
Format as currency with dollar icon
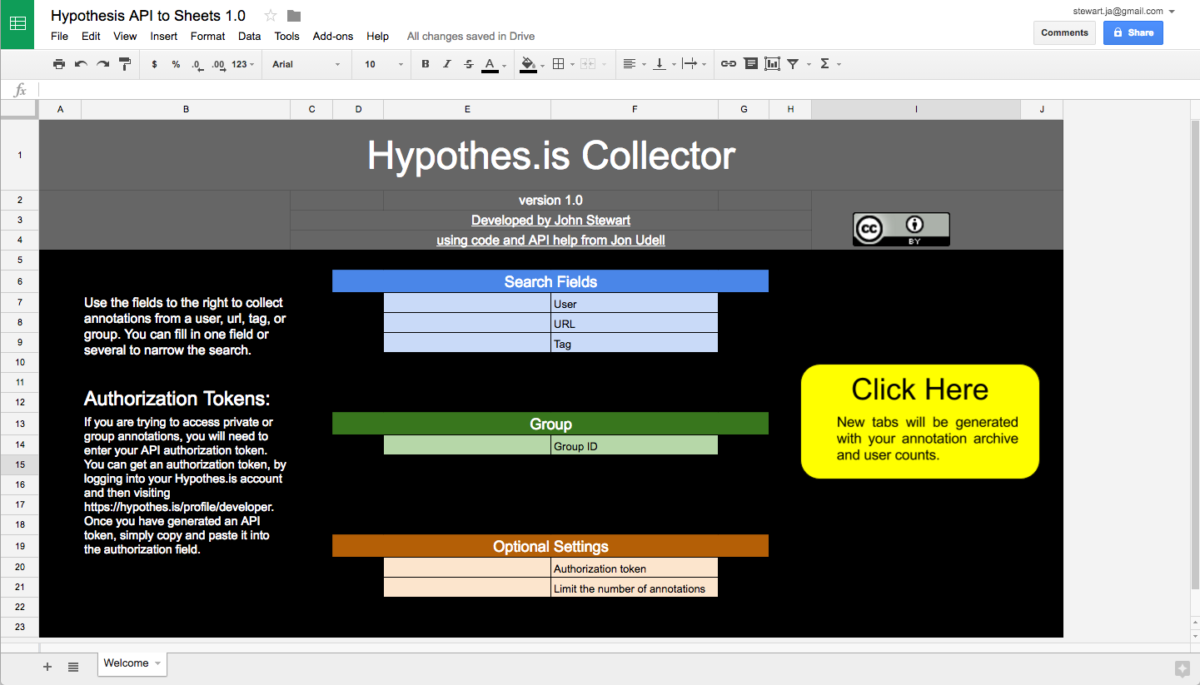point(154,64)
